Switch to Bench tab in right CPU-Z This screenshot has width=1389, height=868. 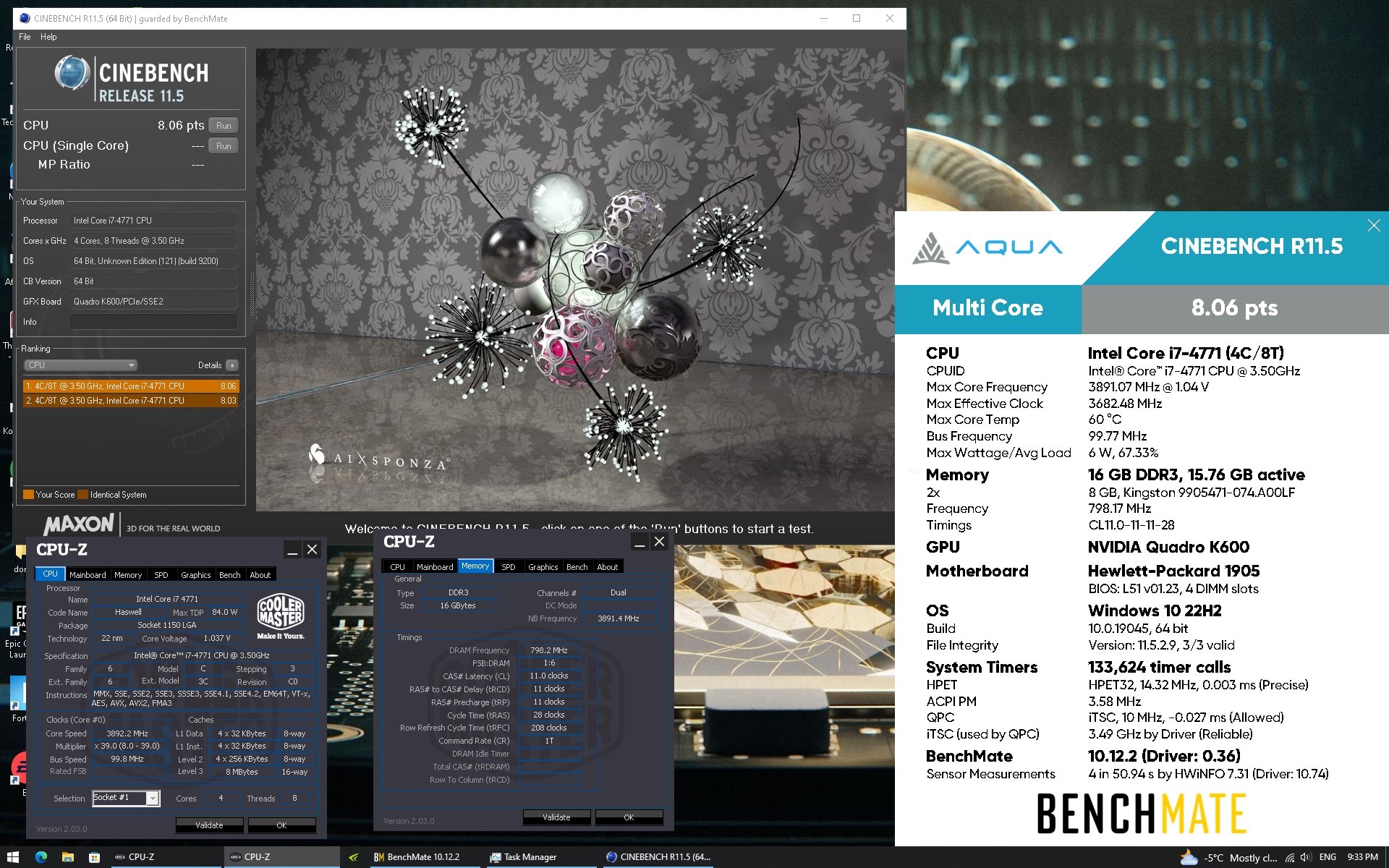pos(577,567)
